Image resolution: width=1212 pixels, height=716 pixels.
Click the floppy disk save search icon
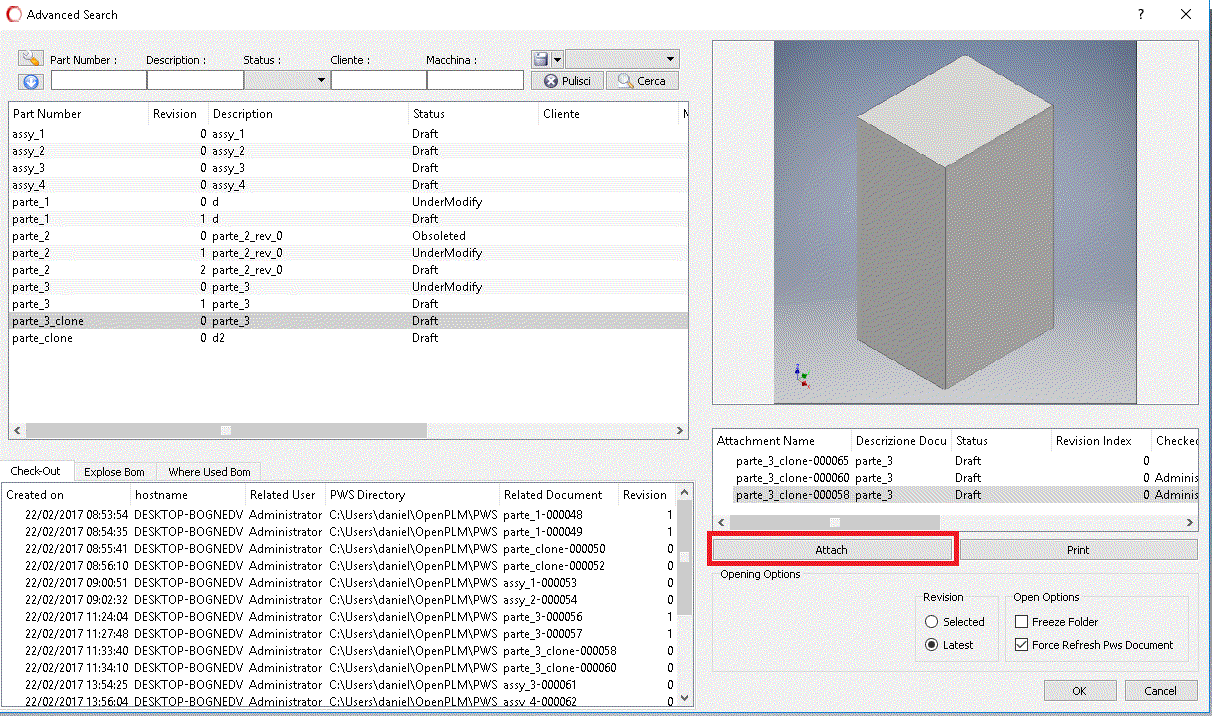pyautogui.click(x=539, y=59)
